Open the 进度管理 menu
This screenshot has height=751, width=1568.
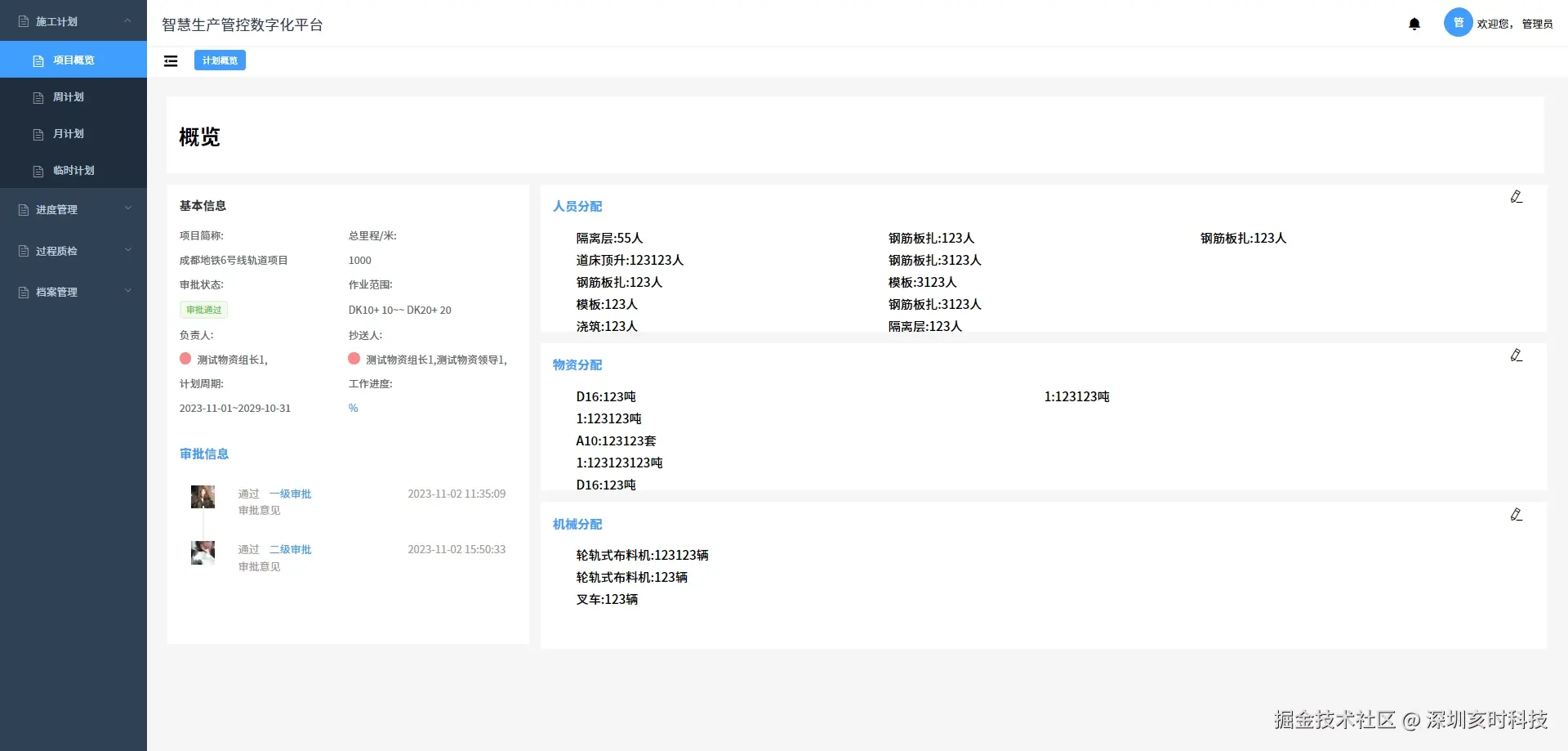[73, 209]
